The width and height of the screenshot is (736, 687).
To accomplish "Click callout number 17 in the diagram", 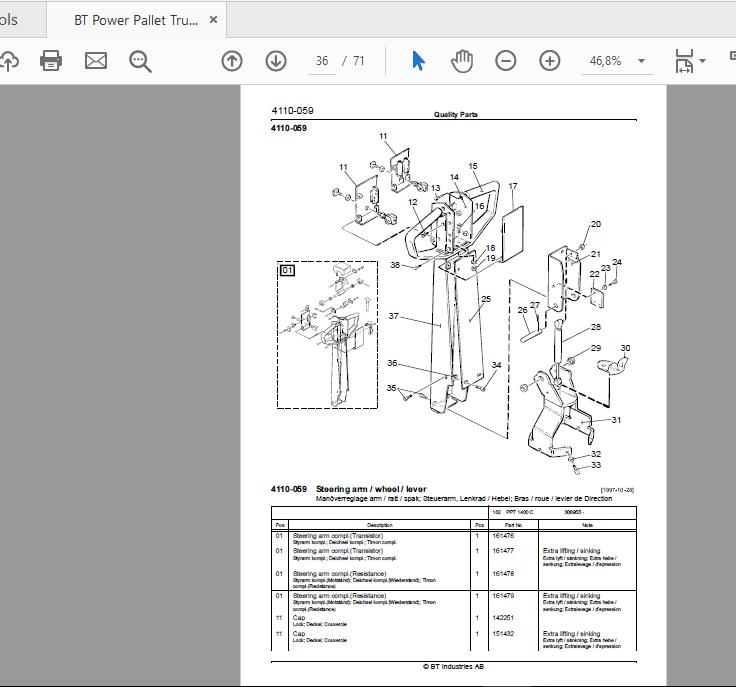I will [513, 186].
